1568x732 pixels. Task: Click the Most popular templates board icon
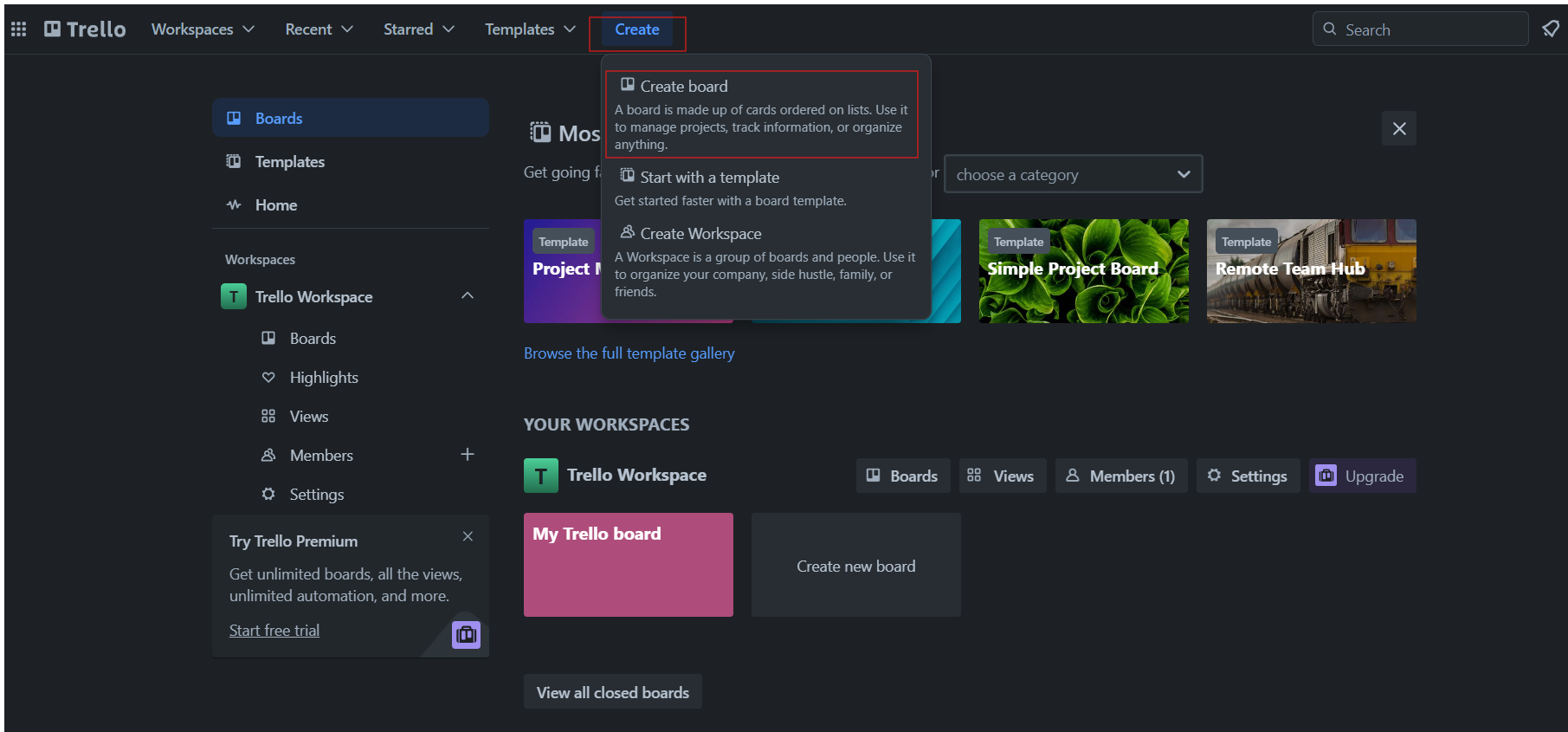(540, 133)
